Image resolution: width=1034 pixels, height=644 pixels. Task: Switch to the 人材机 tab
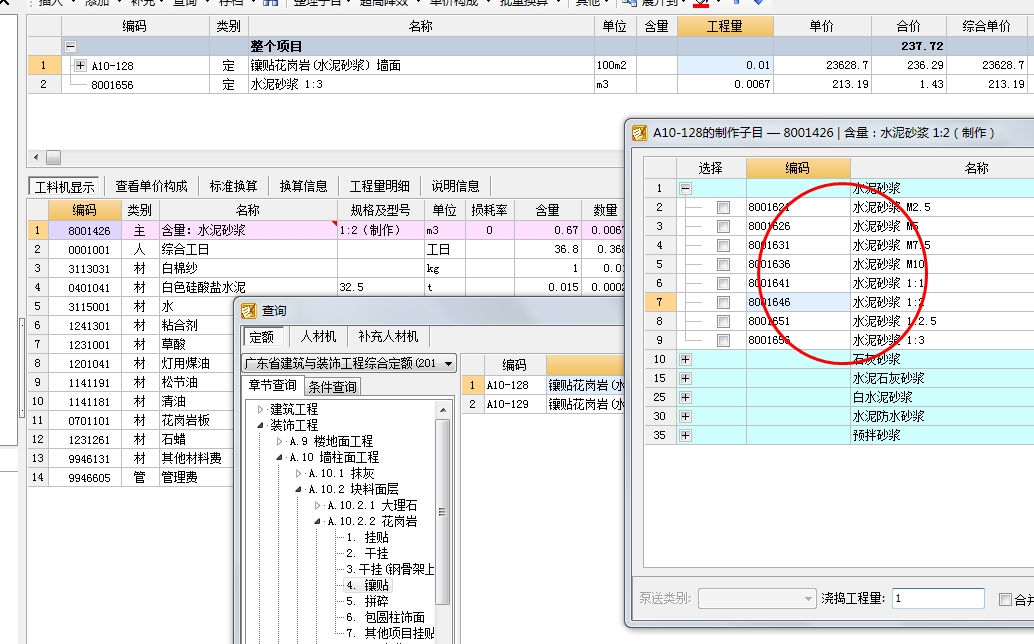(x=319, y=337)
